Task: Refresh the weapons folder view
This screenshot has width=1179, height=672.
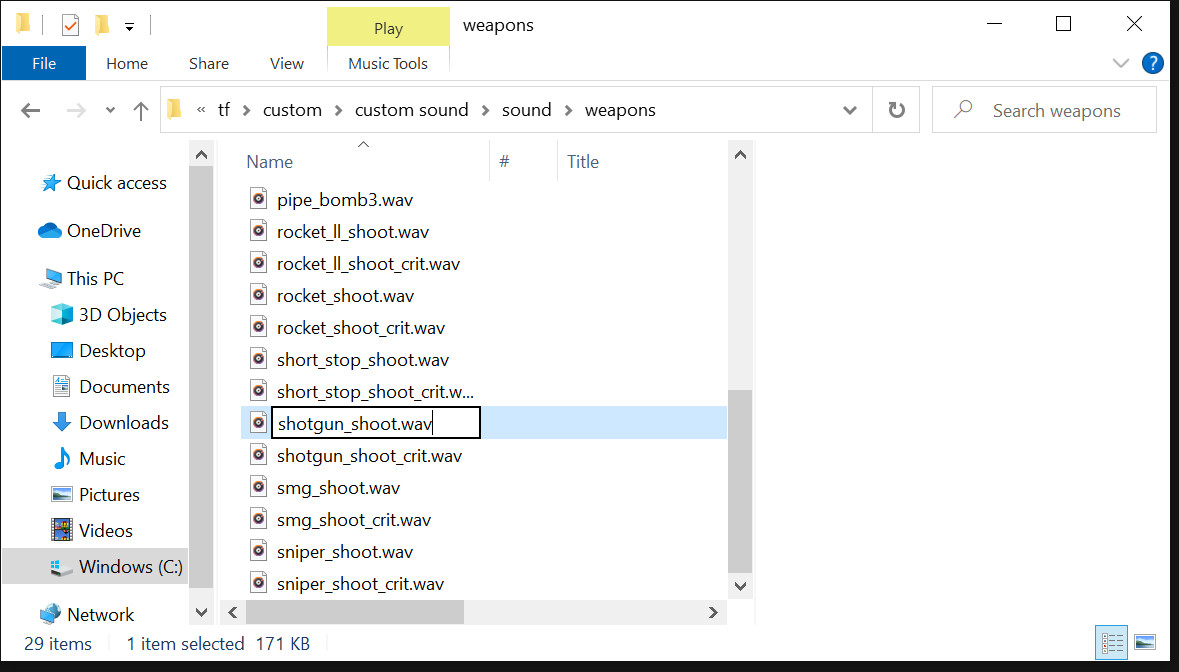Action: [x=897, y=110]
